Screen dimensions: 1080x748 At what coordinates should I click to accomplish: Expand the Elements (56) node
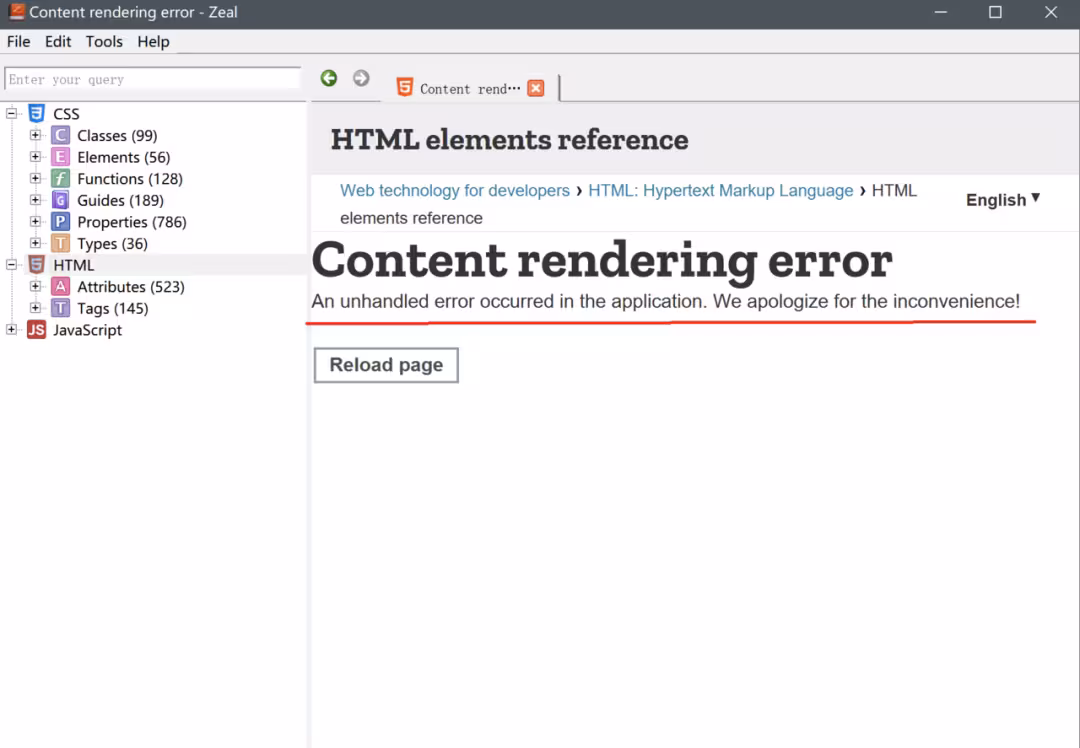pos(35,157)
